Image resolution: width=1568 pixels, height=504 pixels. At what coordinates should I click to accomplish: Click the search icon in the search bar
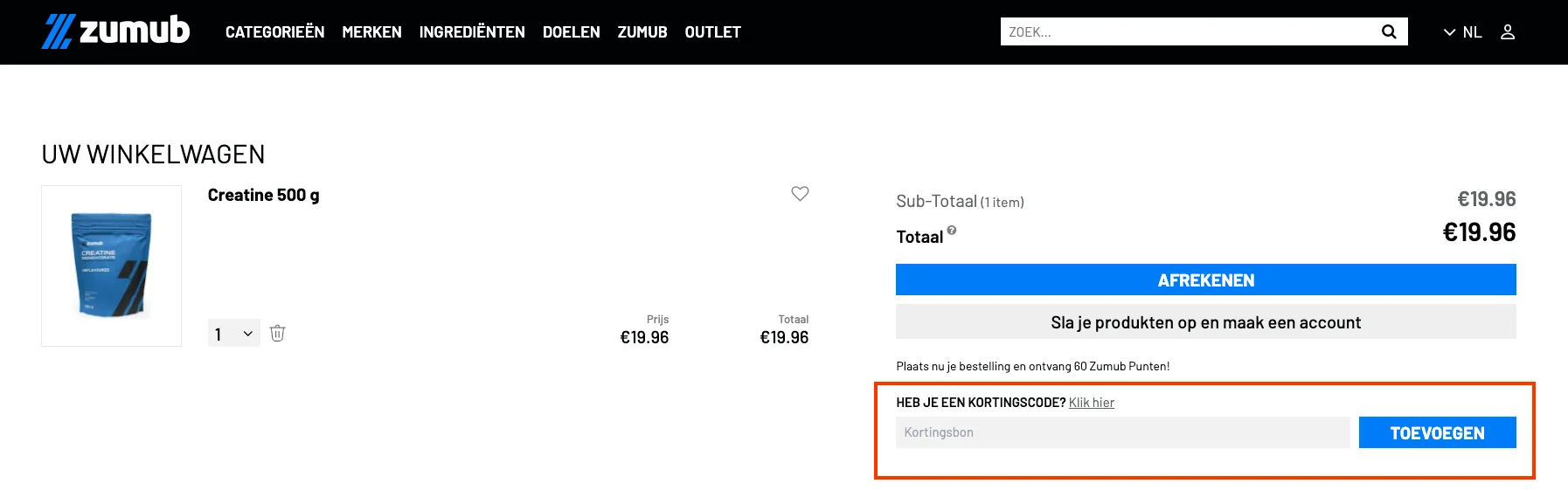pos(1388,31)
